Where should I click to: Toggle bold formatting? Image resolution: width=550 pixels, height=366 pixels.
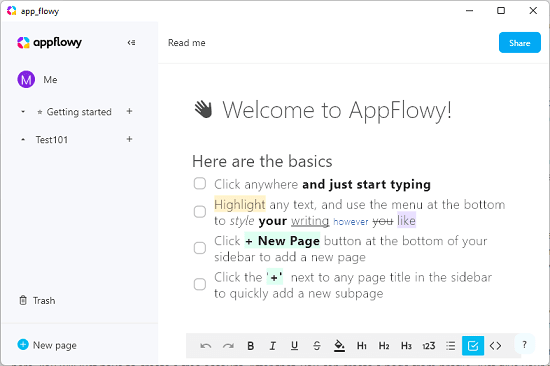(250, 346)
